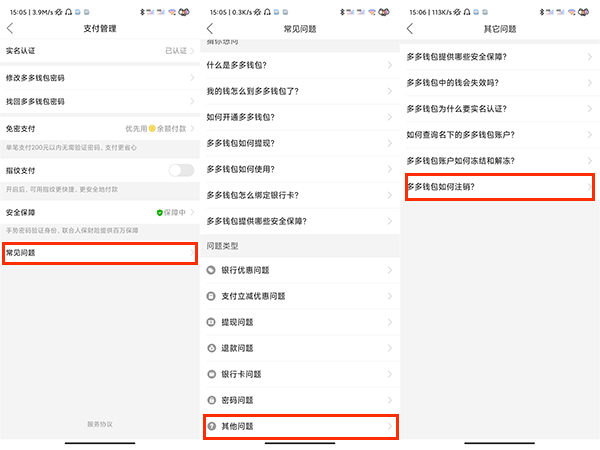Open 常见问题 in payment management
The height and width of the screenshot is (450, 600).
coord(98,253)
